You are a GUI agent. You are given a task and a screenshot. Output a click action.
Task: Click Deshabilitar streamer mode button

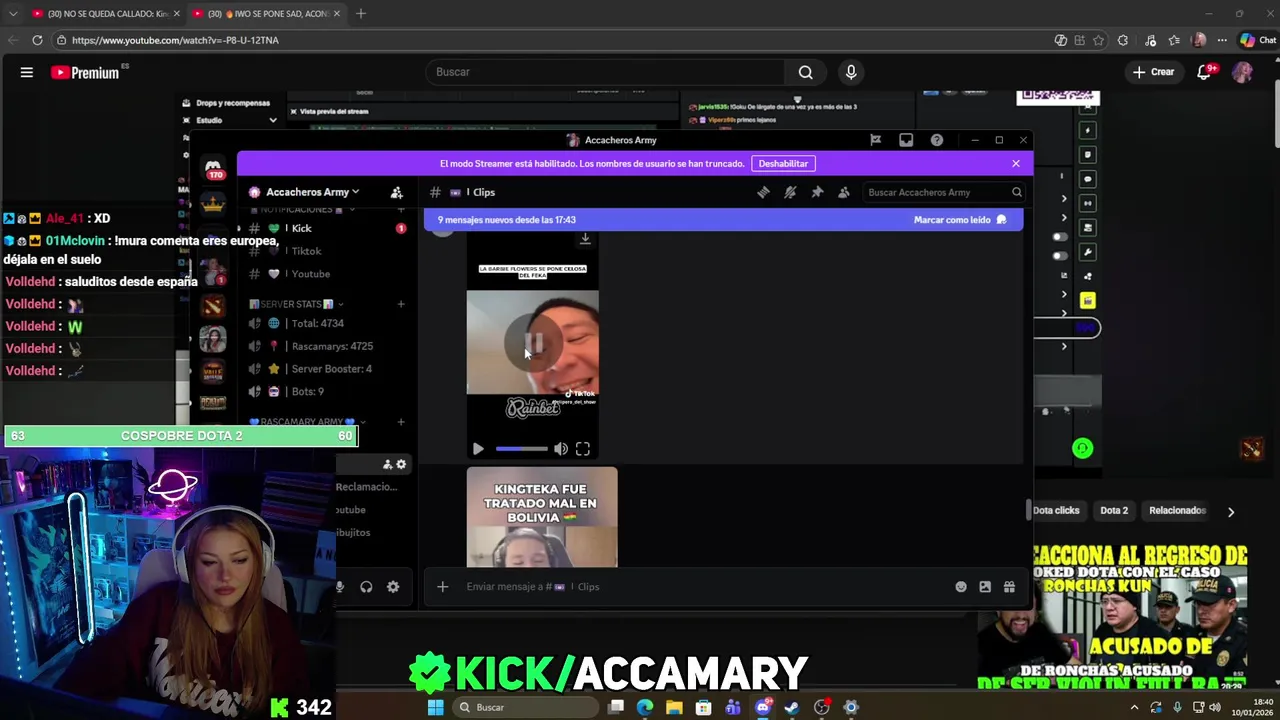783,163
